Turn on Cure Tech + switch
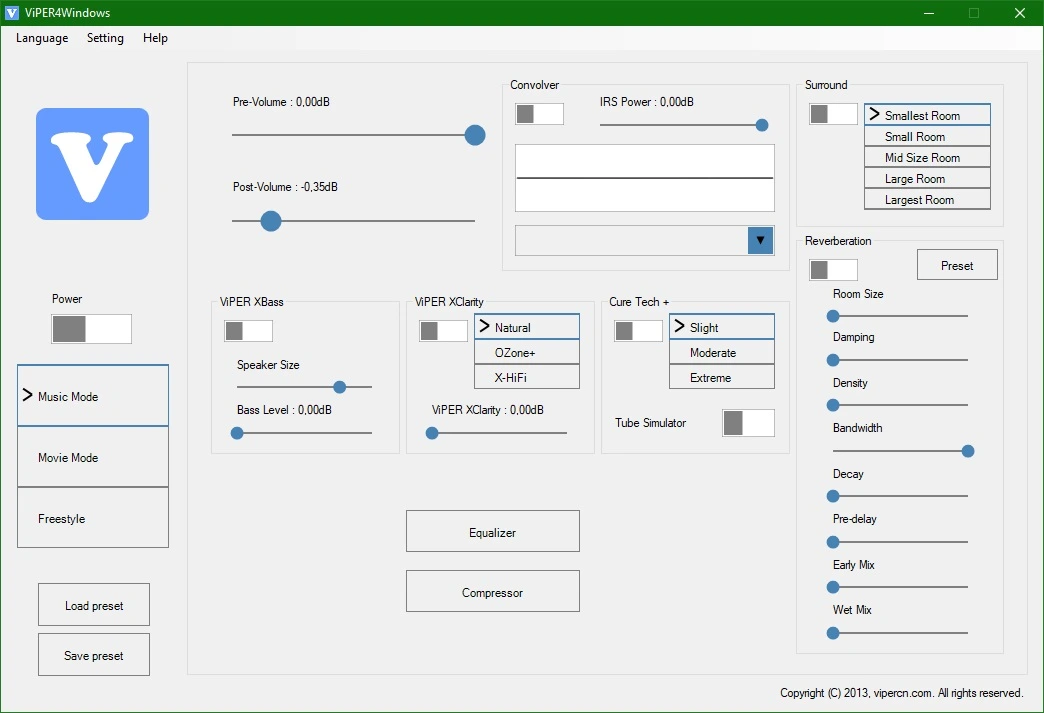The image size is (1044, 713). point(639,331)
